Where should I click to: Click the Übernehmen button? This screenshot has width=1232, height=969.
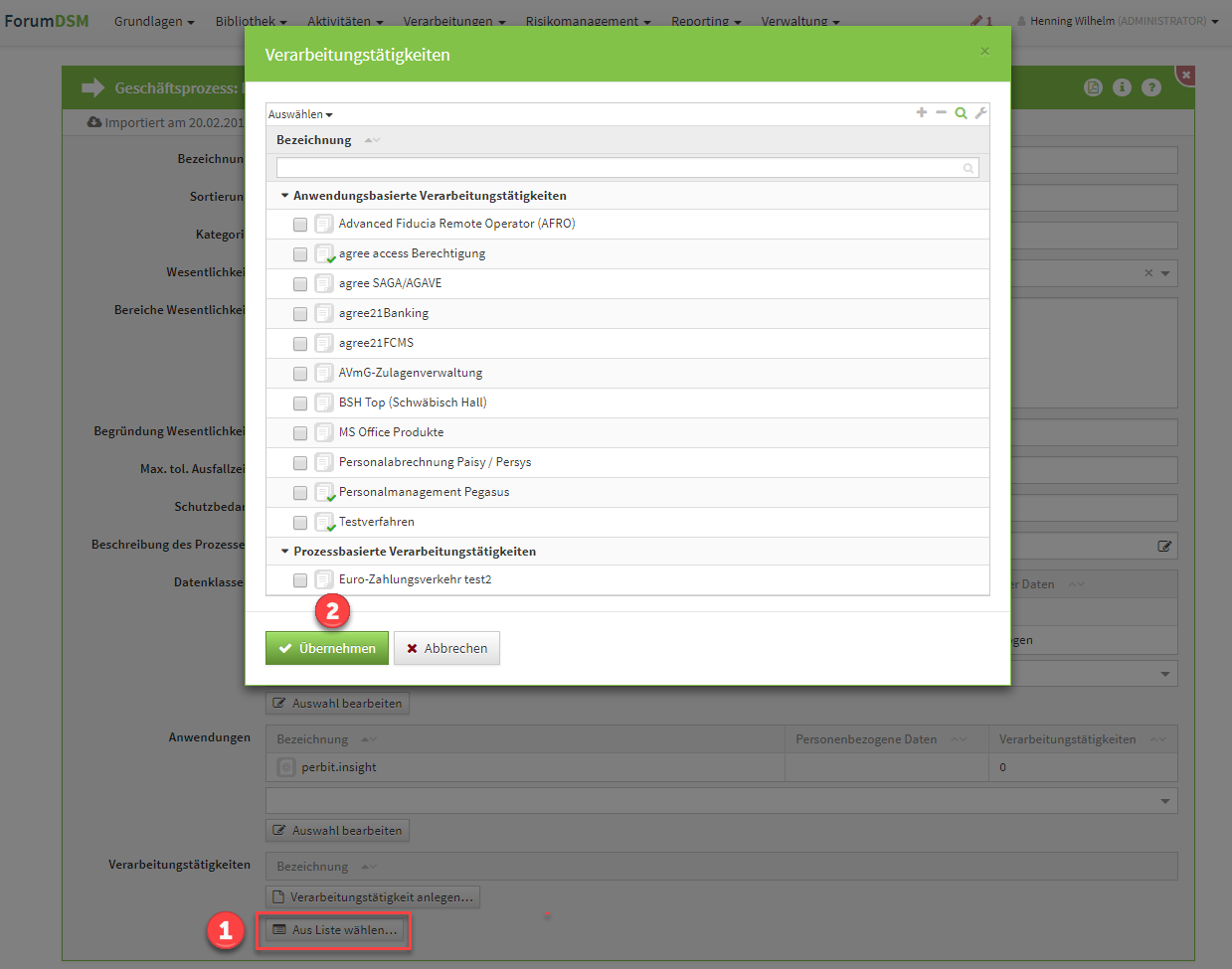(x=326, y=648)
